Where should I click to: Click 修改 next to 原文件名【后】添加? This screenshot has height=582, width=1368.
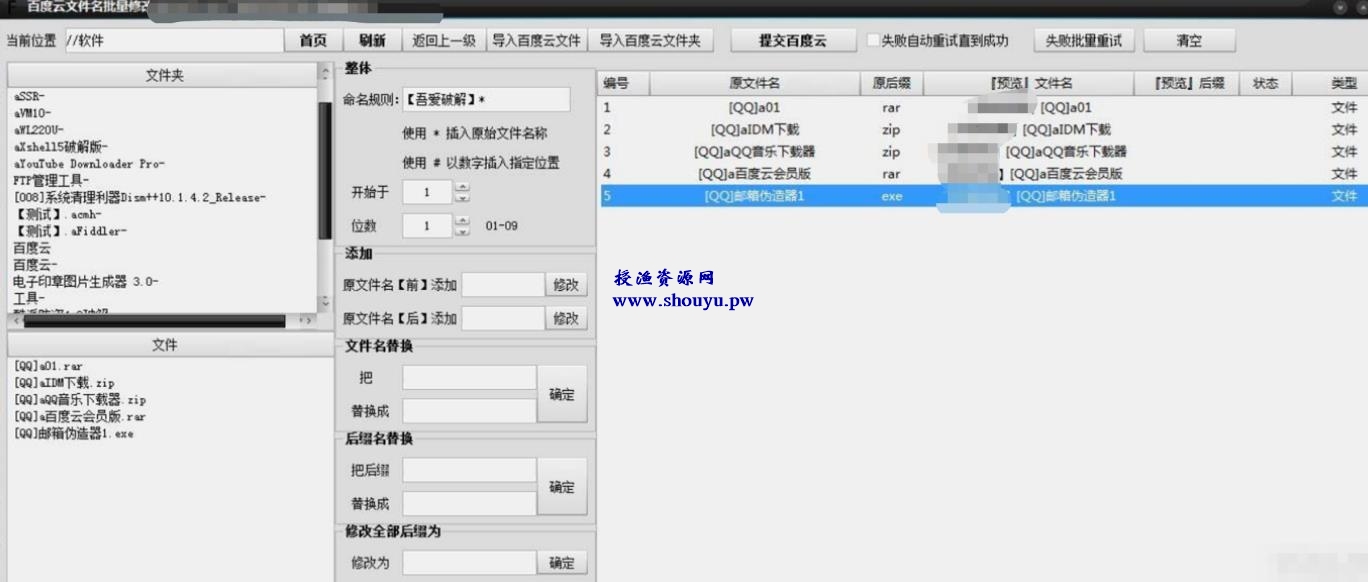(566, 318)
